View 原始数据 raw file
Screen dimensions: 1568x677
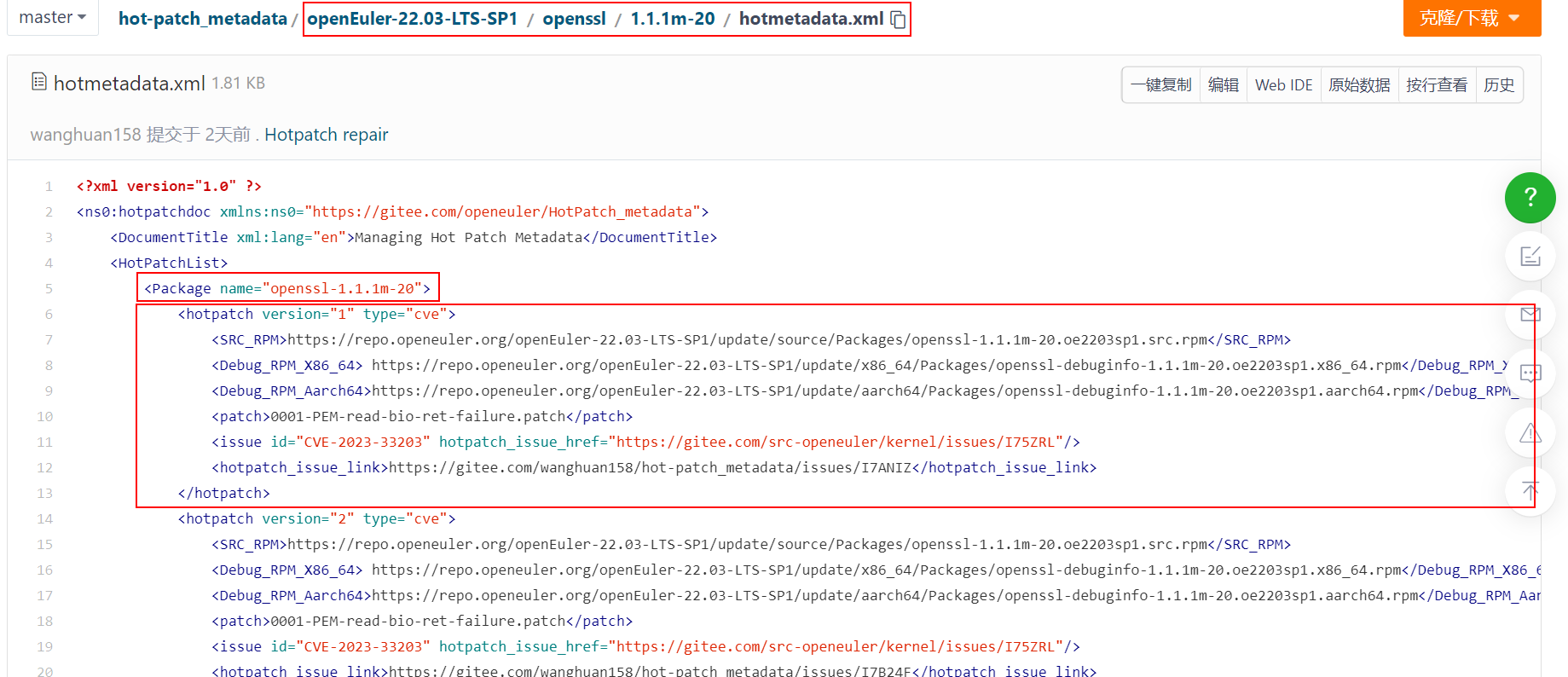(x=1359, y=85)
